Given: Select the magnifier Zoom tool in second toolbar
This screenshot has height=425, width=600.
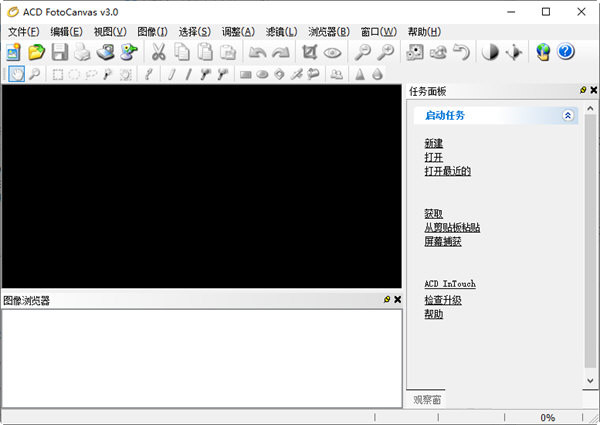Looking at the screenshot, I should [34, 74].
